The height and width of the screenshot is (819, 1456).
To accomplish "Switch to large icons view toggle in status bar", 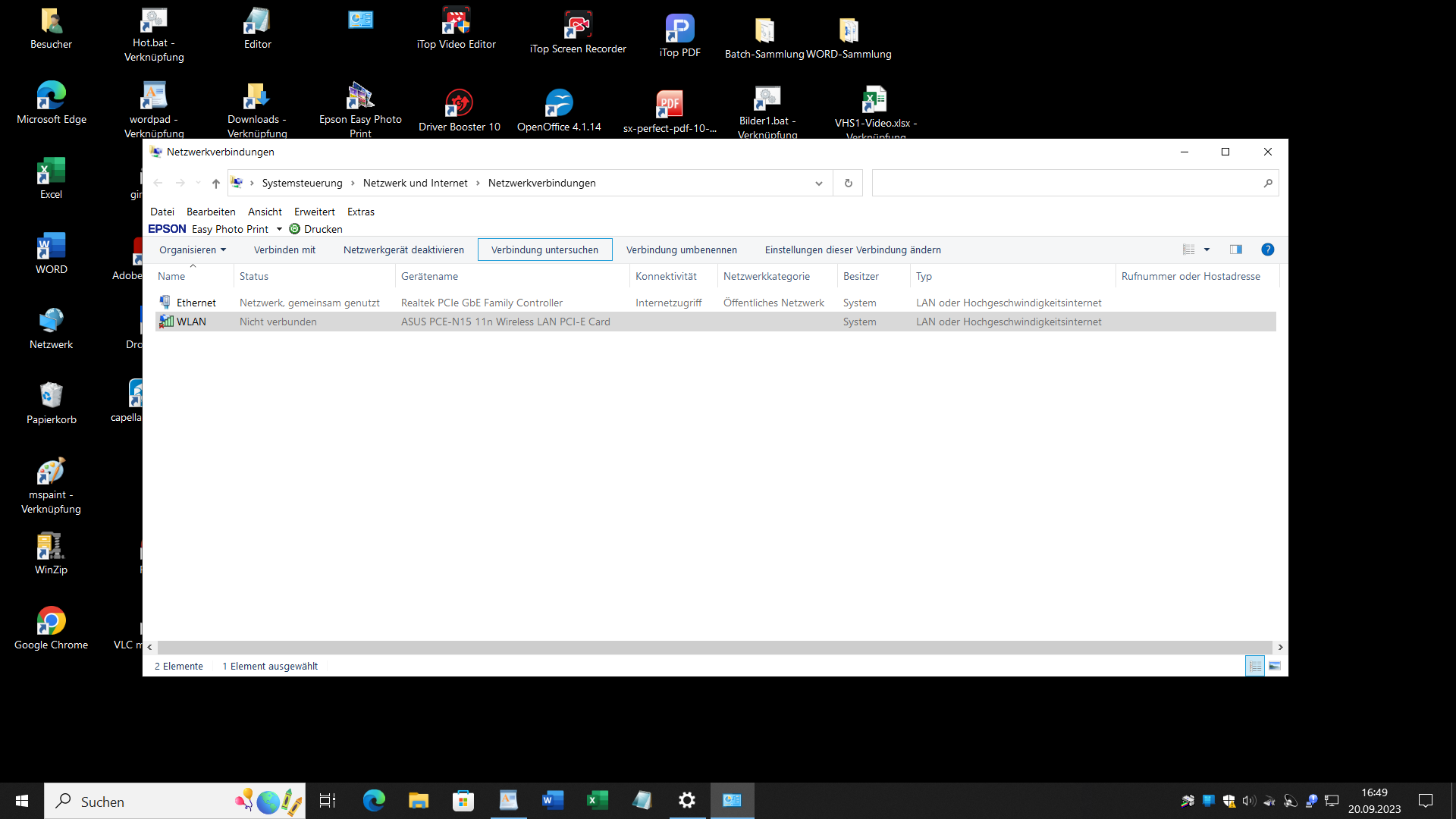I will click(x=1275, y=666).
